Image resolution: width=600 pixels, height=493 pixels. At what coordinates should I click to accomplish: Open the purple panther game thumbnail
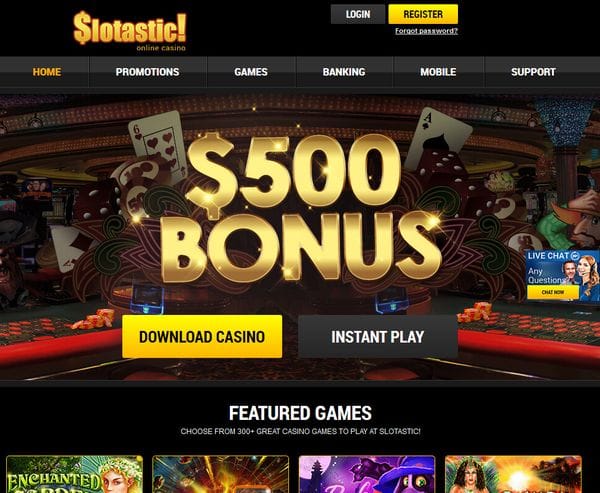point(367,474)
